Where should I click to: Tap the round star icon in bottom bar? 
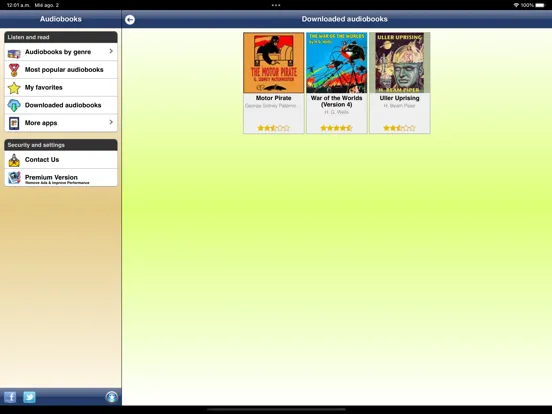click(111, 397)
